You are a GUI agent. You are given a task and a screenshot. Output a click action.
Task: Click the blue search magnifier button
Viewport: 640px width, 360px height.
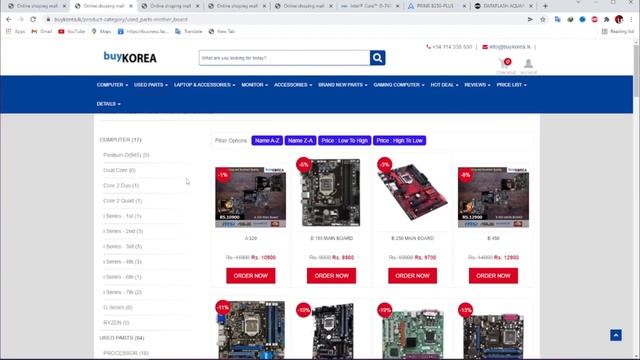[x=378, y=58]
